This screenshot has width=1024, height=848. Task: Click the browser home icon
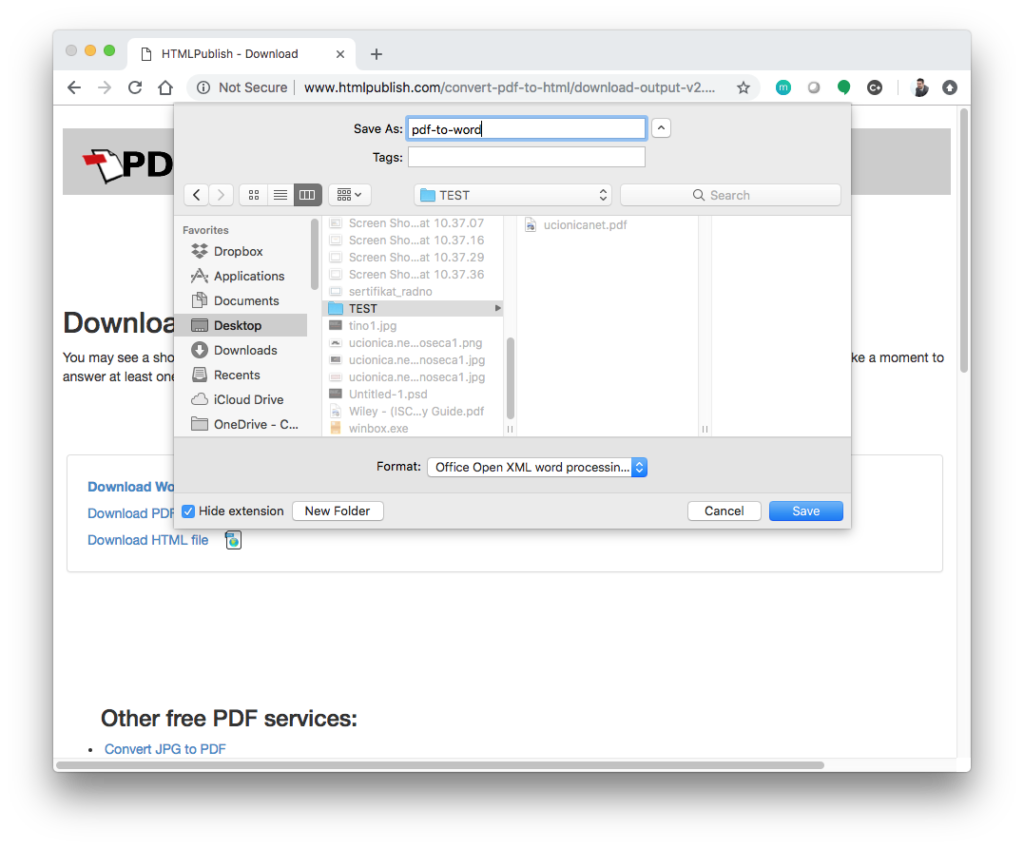[x=165, y=88]
